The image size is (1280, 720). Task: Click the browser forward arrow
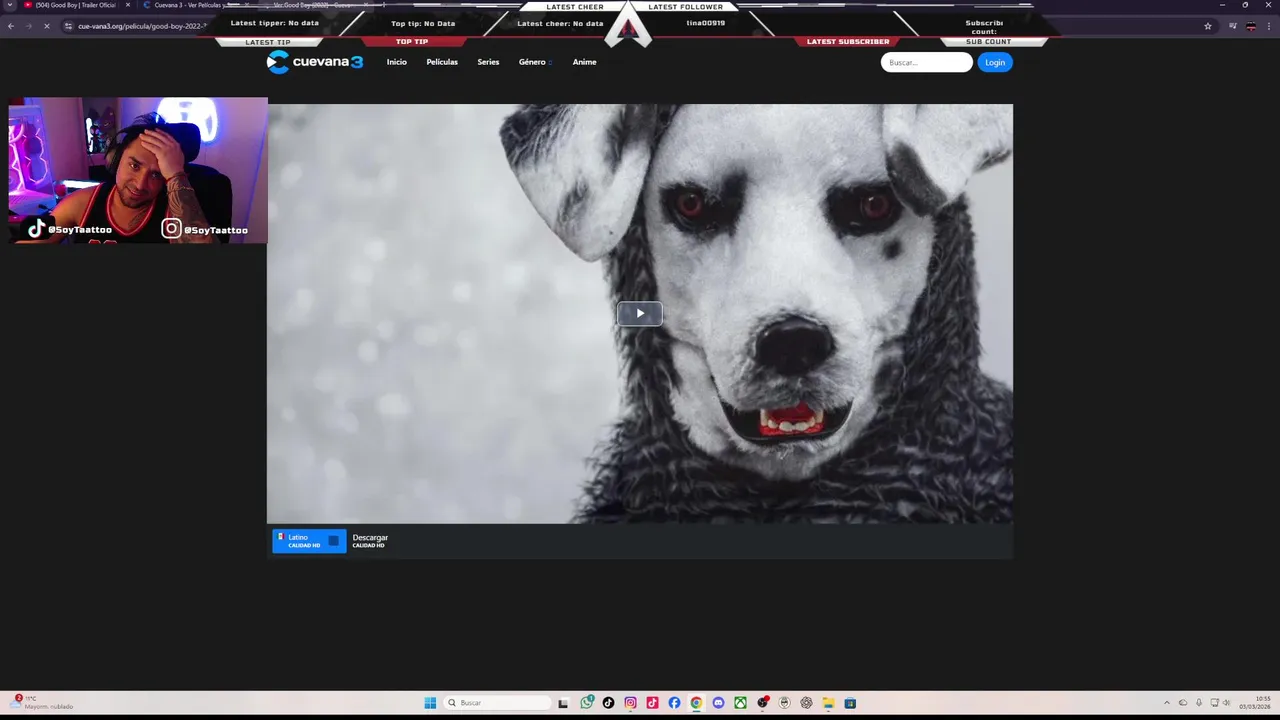pyautogui.click(x=28, y=26)
